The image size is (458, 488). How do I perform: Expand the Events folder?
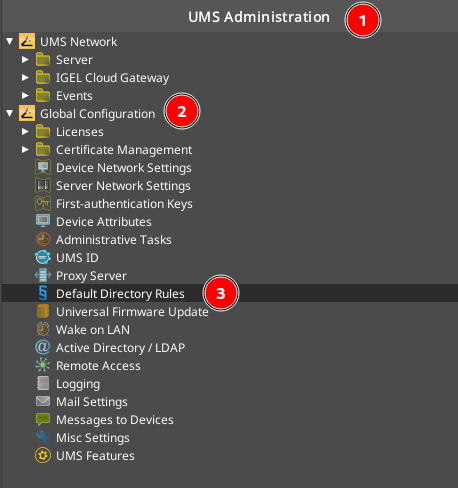point(25,95)
